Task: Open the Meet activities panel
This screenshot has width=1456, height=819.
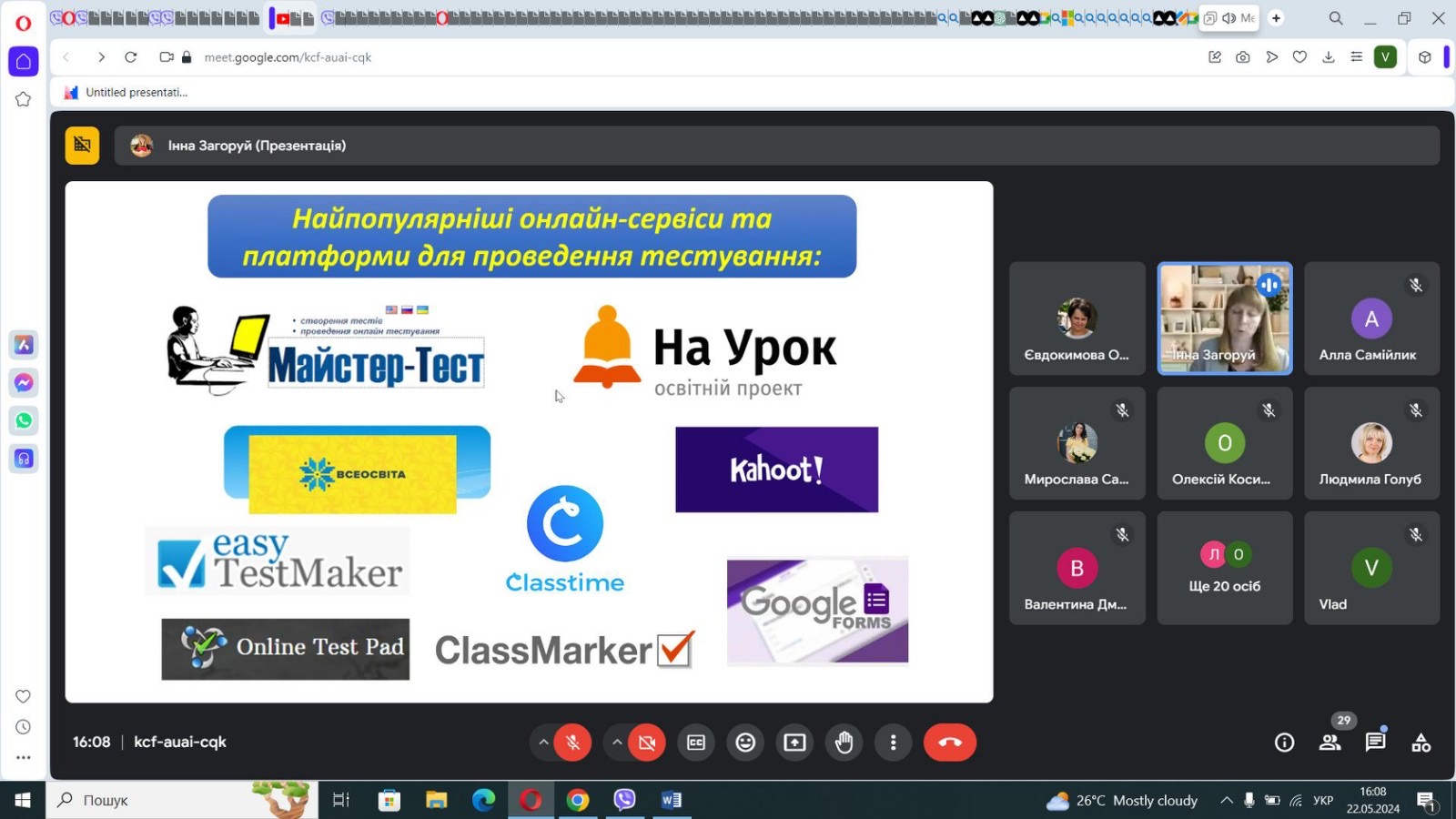Action: coord(1421,743)
